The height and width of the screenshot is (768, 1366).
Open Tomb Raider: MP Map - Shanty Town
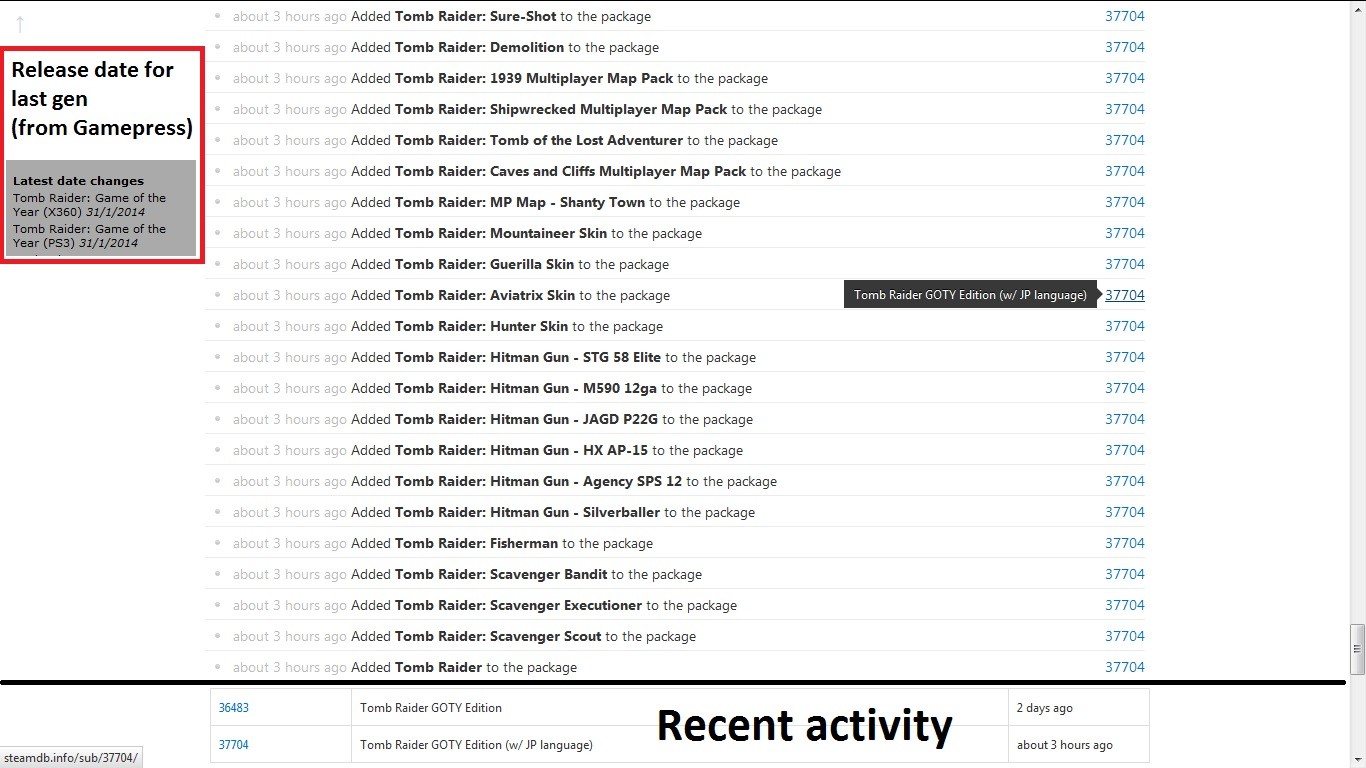(519, 203)
